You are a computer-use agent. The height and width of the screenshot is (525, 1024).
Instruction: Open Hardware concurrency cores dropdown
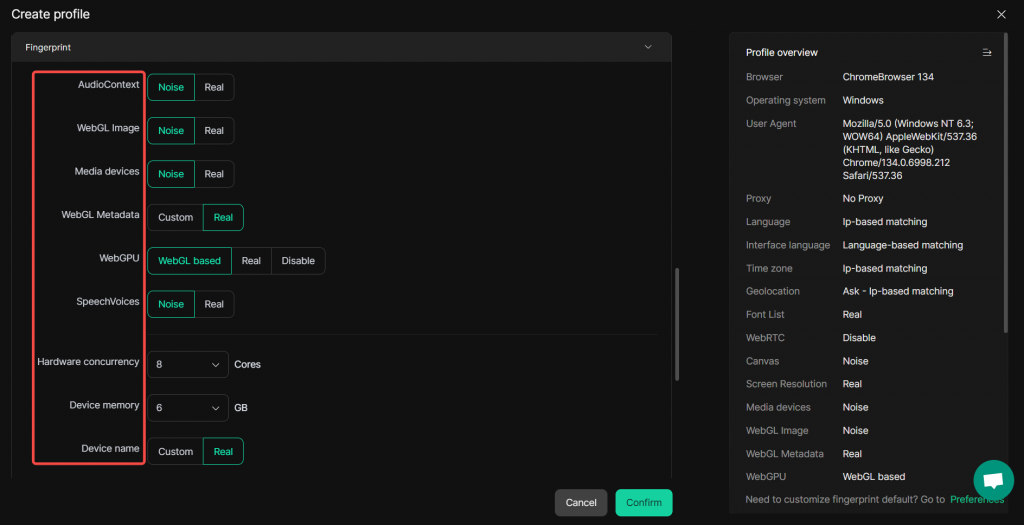click(188, 365)
